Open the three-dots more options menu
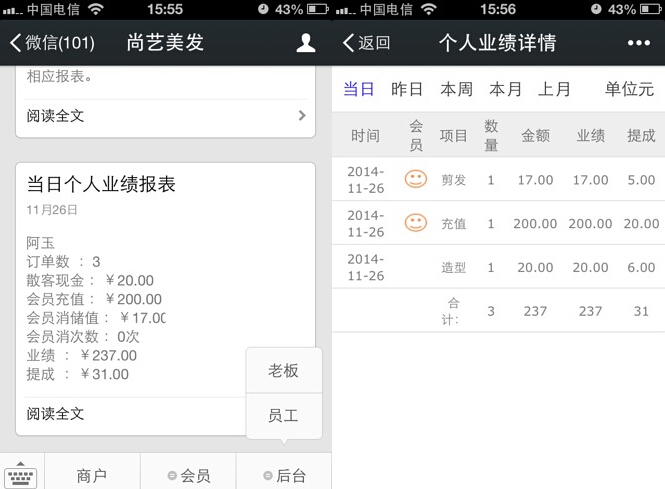This screenshot has width=665, height=489. [639, 43]
